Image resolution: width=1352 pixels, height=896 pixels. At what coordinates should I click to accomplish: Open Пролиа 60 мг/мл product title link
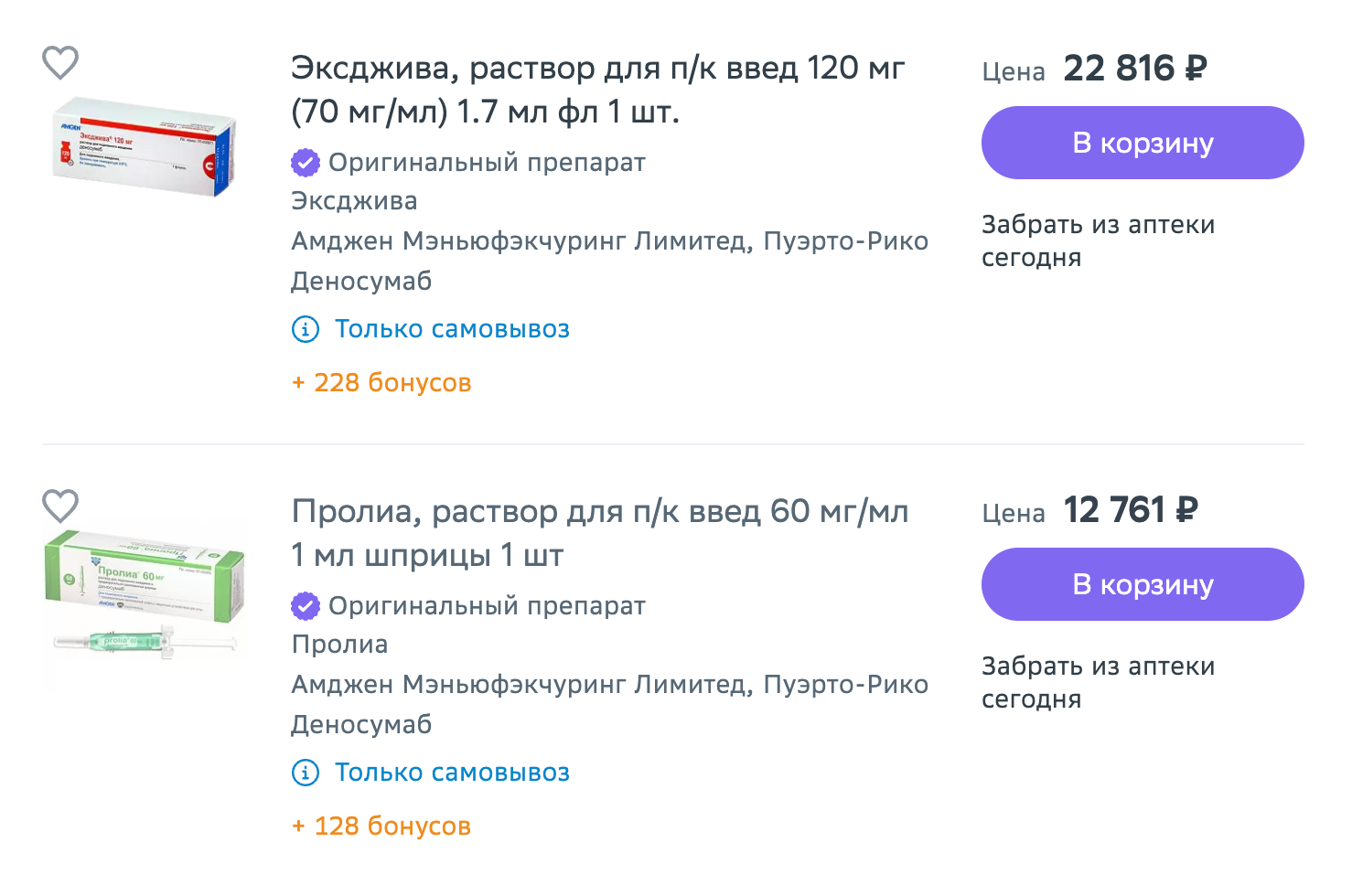[599, 532]
